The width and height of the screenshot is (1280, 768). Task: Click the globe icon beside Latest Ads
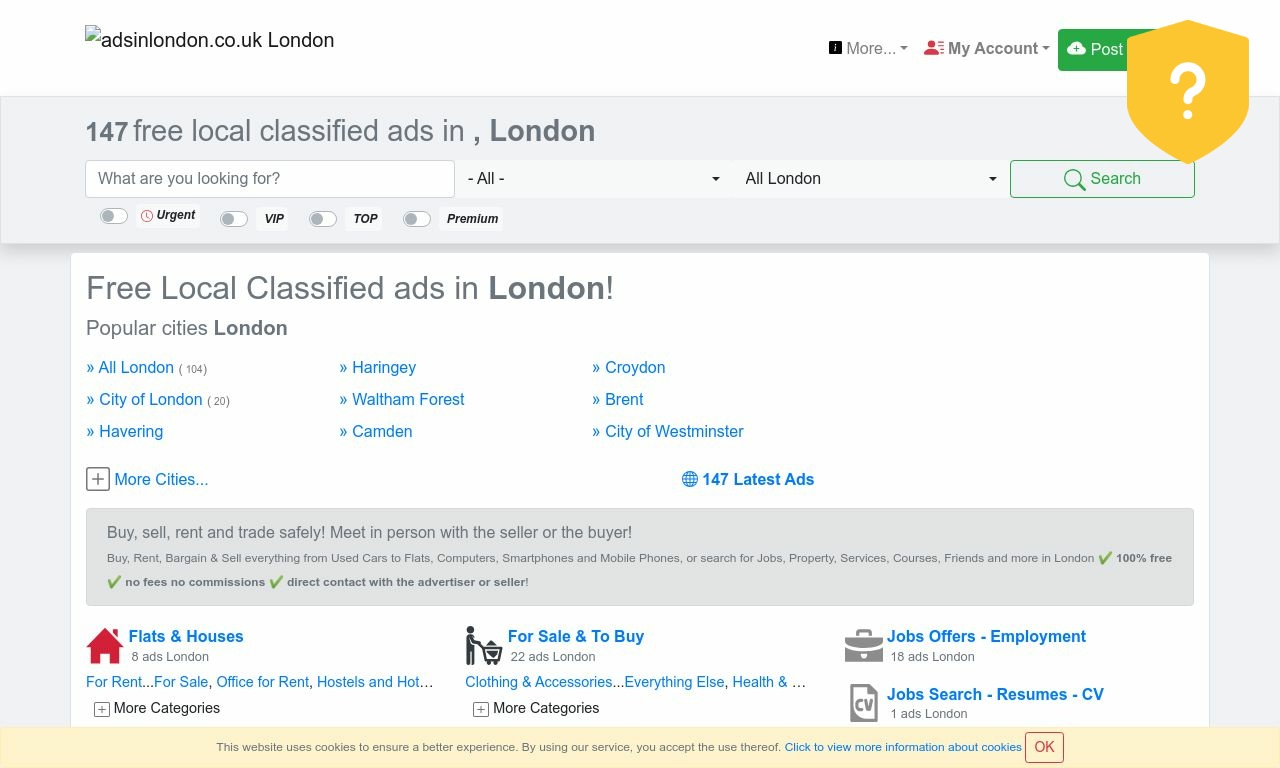690,479
